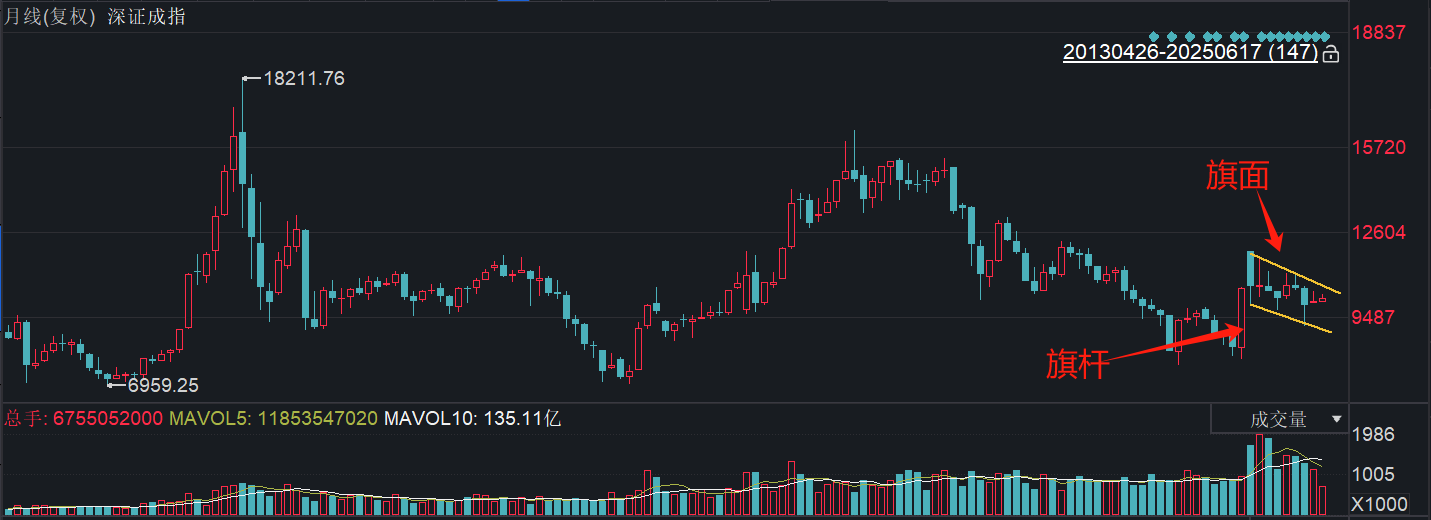Image resolution: width=1431 pixels, height=520 pixels.
Task: Click the MAVOL10 135.11亿 readout
Action: click(473, 418)
